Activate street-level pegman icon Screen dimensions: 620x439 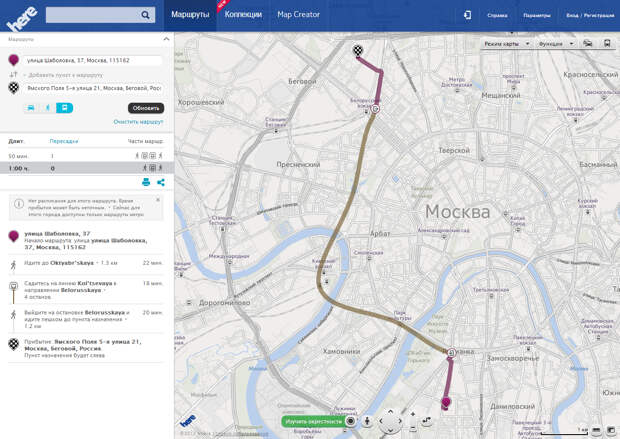tap(368, 421)
